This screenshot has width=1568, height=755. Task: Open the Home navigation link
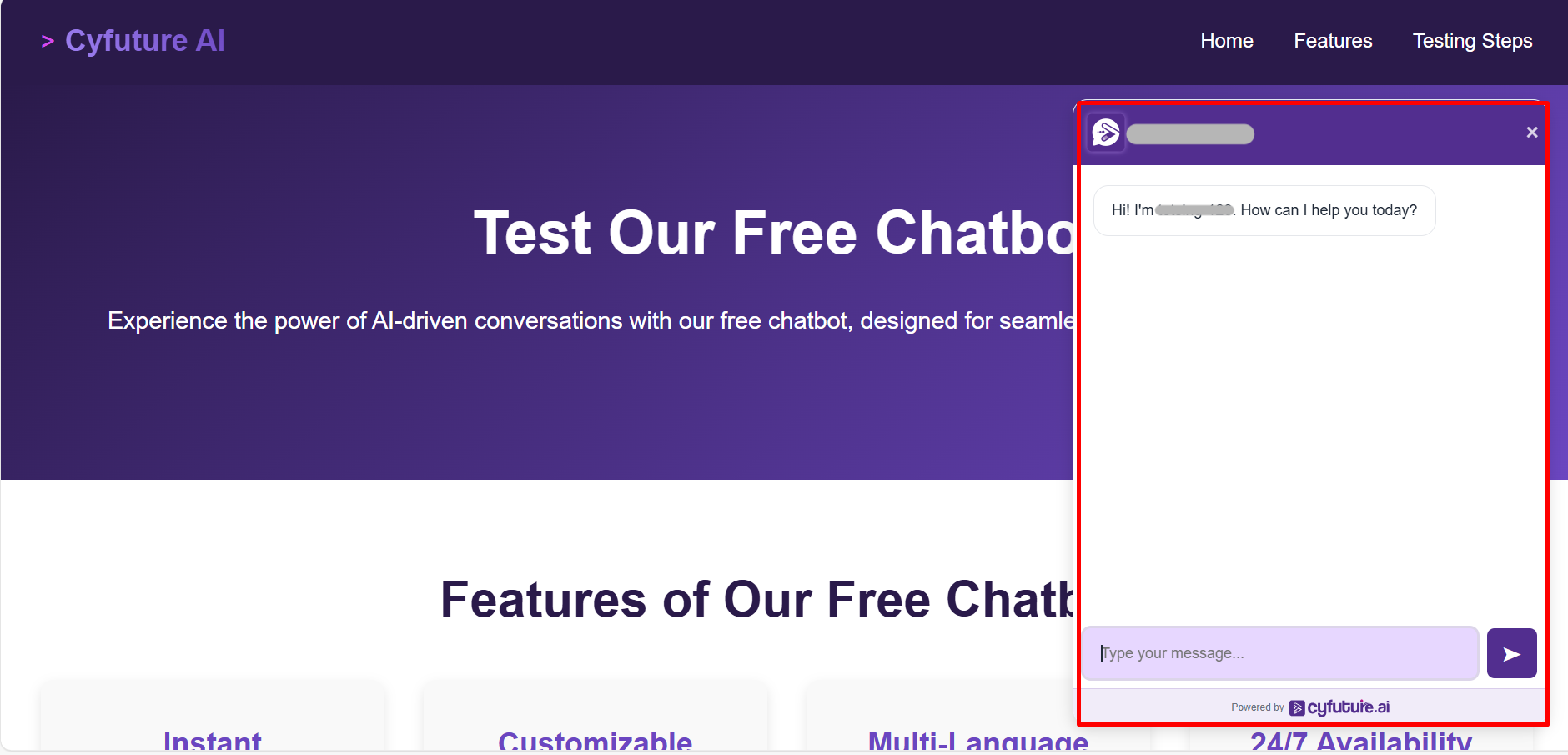(x=1226, y=41)
